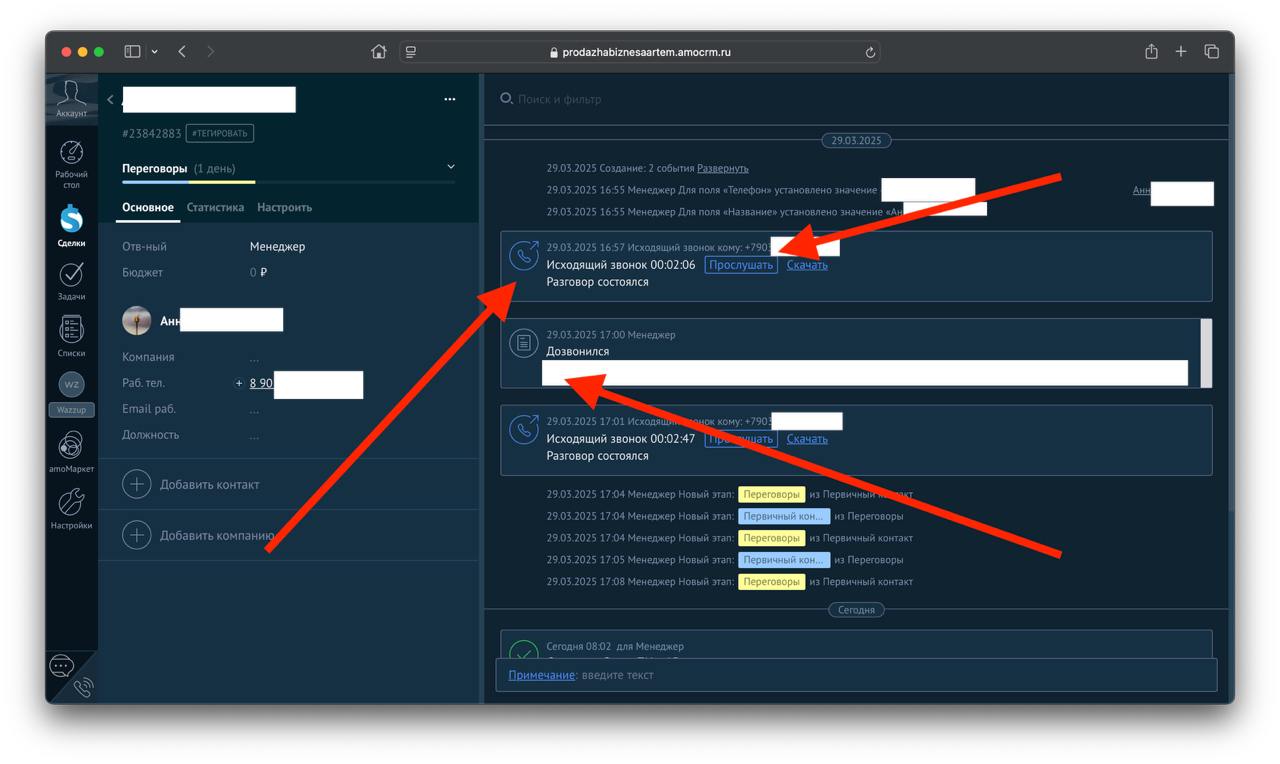Click Скачать for the 00:02:47 call
This screenshot has width=1280, height=764.
coord(807,439)
